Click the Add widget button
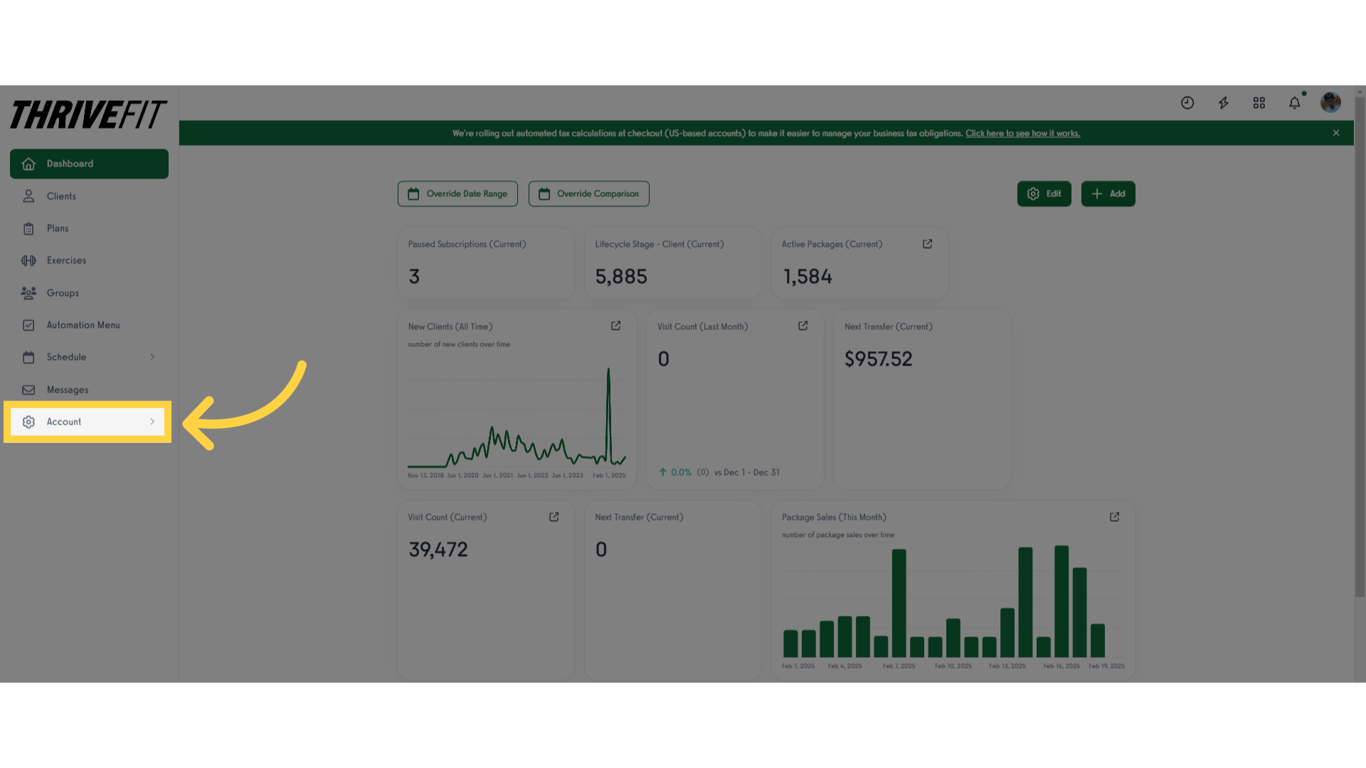Viewport: 1366px width, 768px height. (1108, 194)
